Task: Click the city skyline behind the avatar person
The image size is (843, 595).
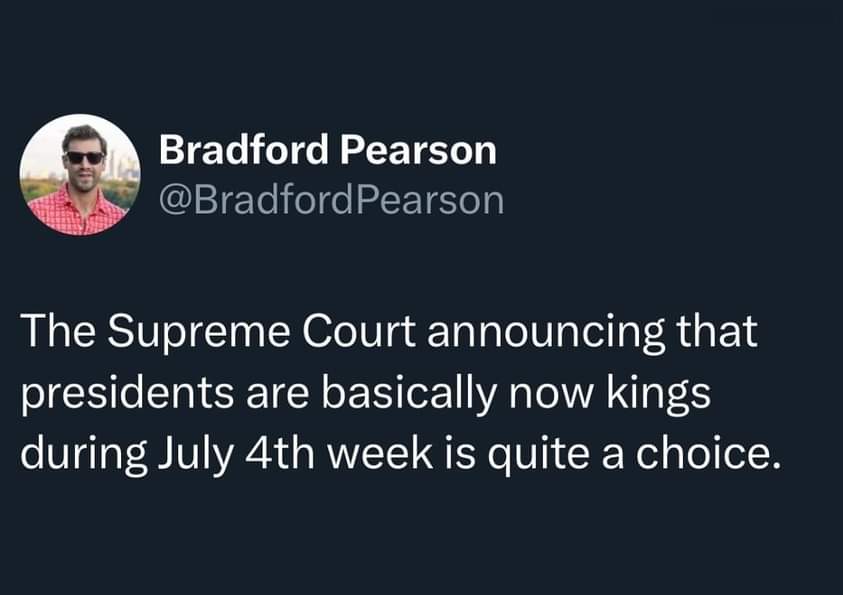Action: 121,166
